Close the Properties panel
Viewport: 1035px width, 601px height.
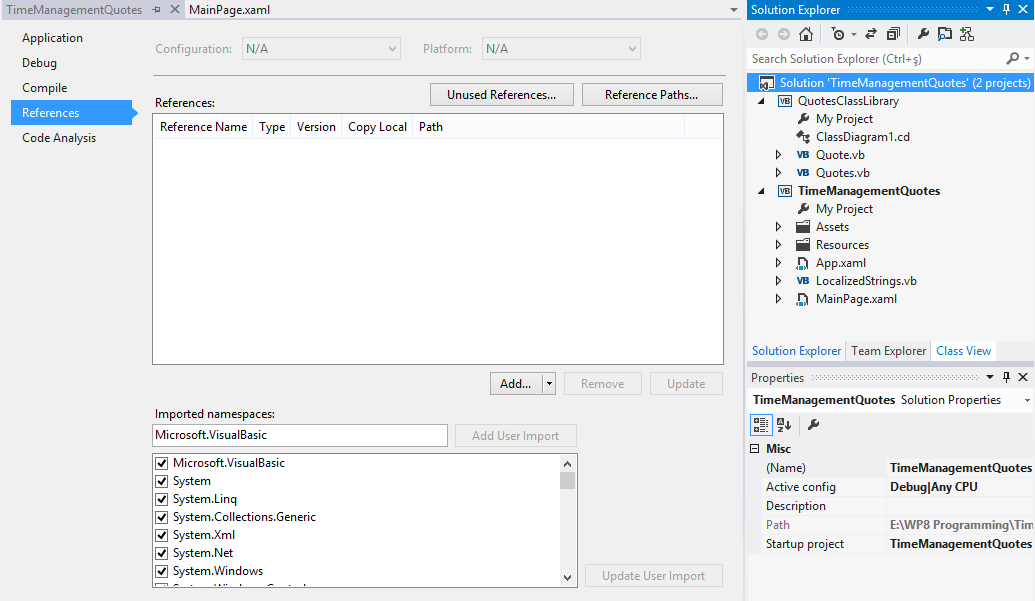pyautogui.click(x=1023, y=377)
